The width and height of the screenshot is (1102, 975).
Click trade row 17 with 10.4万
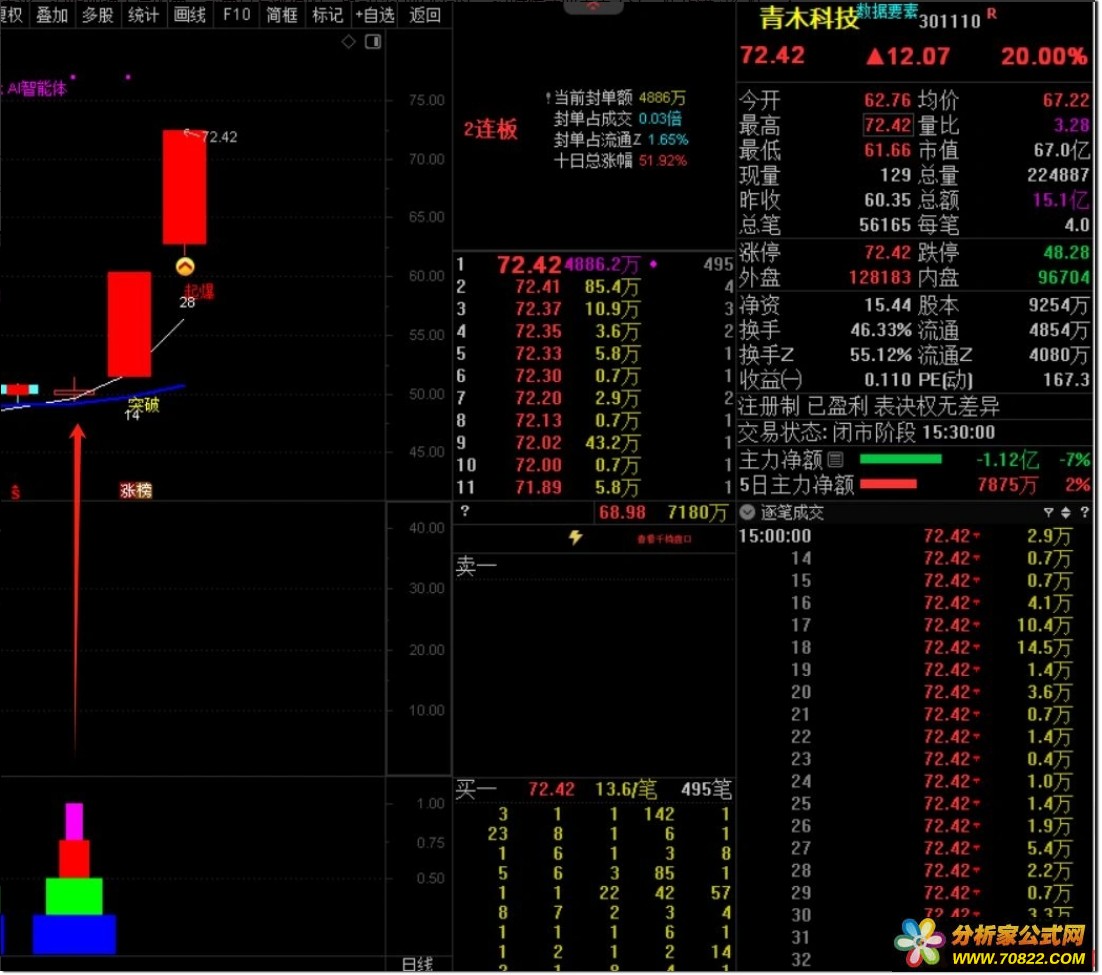tap(914, 625)
